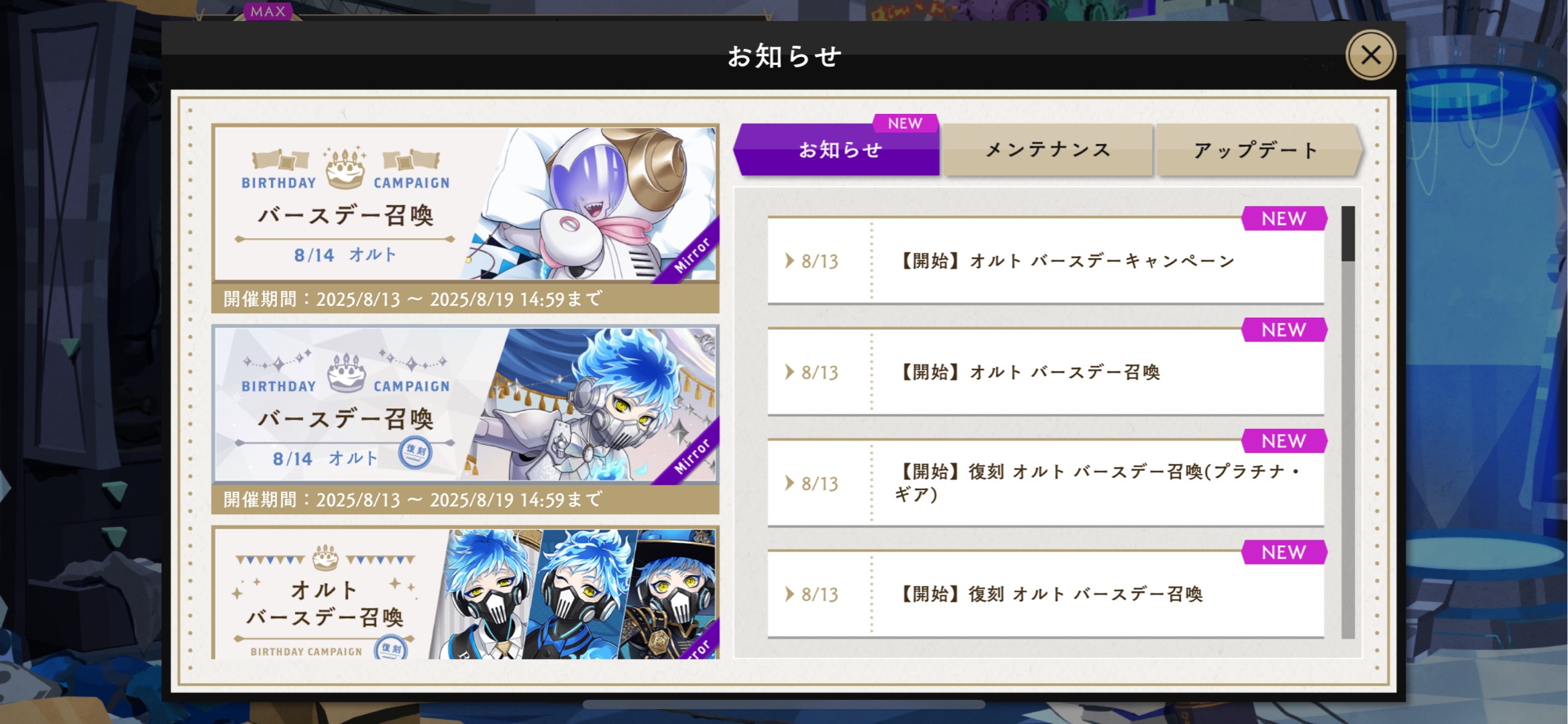The height and width of the screenshot is (724, 1568).
Task: Click the three-character オルト バースデー召喚 banner
Action: [x=465, y=593]
